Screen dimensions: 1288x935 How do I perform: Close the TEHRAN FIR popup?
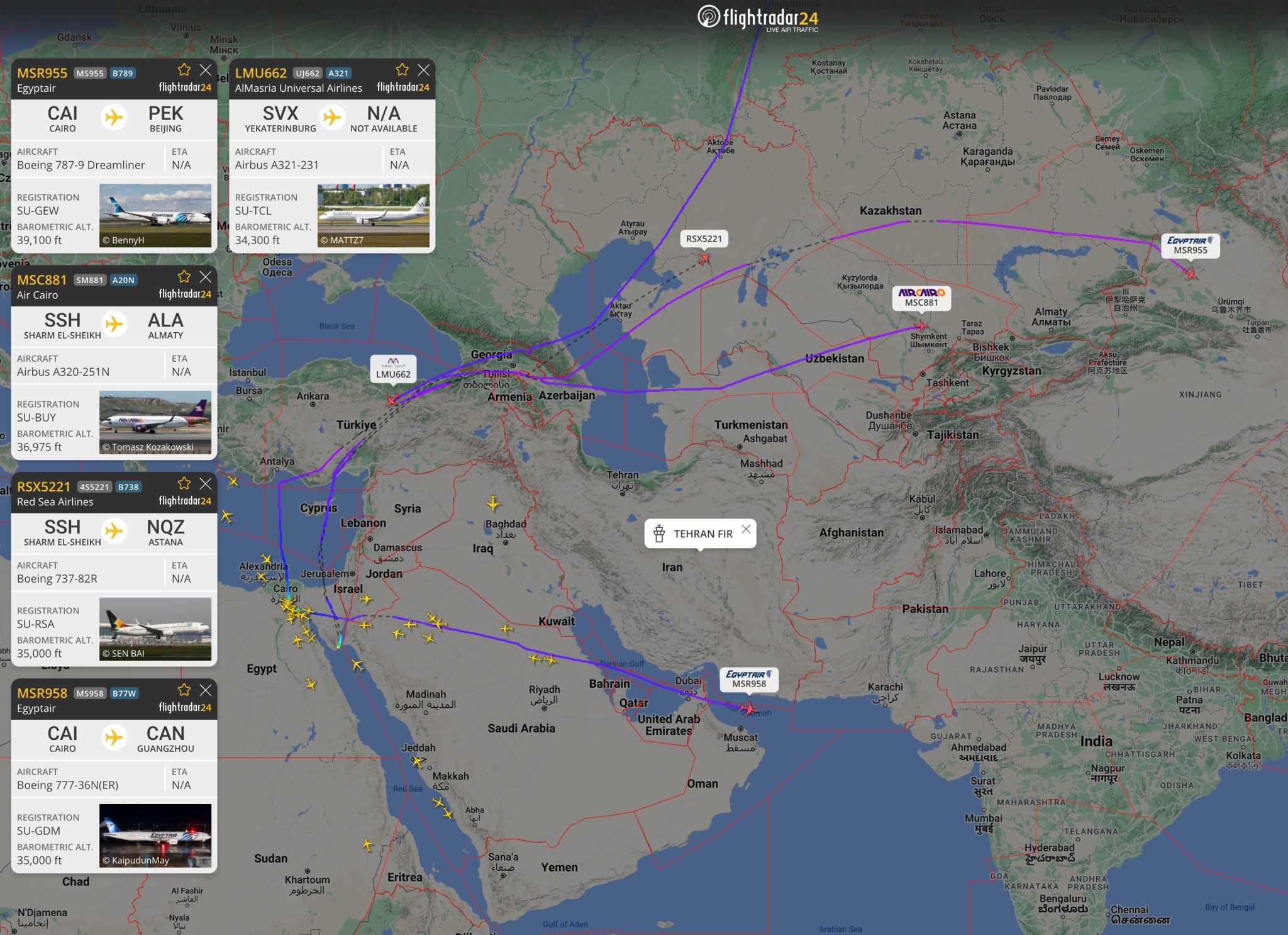[x=746, y=529]
